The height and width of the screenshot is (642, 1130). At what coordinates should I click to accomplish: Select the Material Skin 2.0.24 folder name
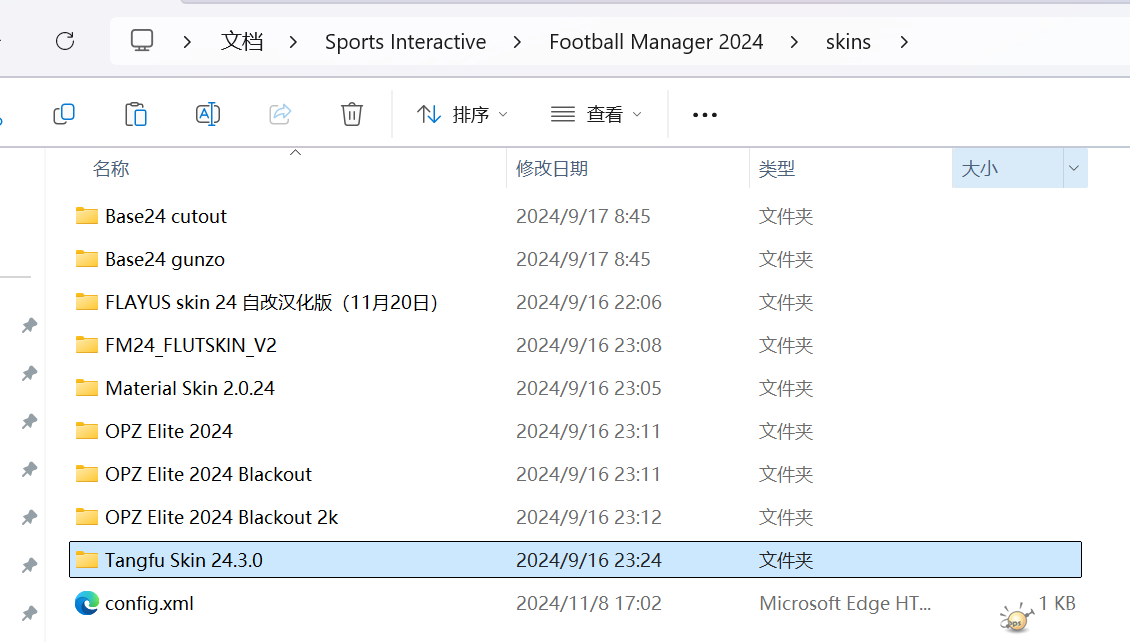pos(190,388)
